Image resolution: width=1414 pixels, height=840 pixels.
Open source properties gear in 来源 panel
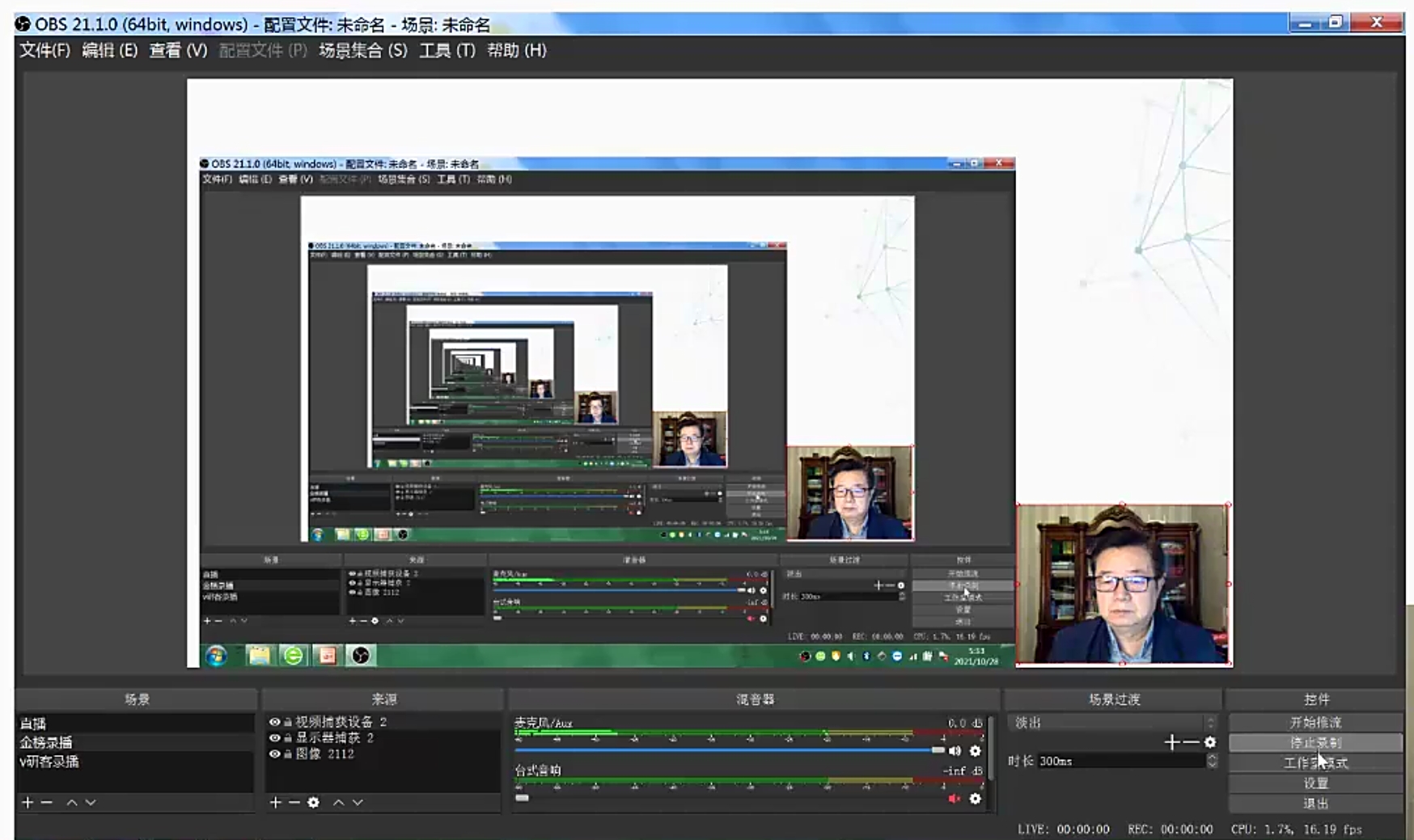point(314,802)
